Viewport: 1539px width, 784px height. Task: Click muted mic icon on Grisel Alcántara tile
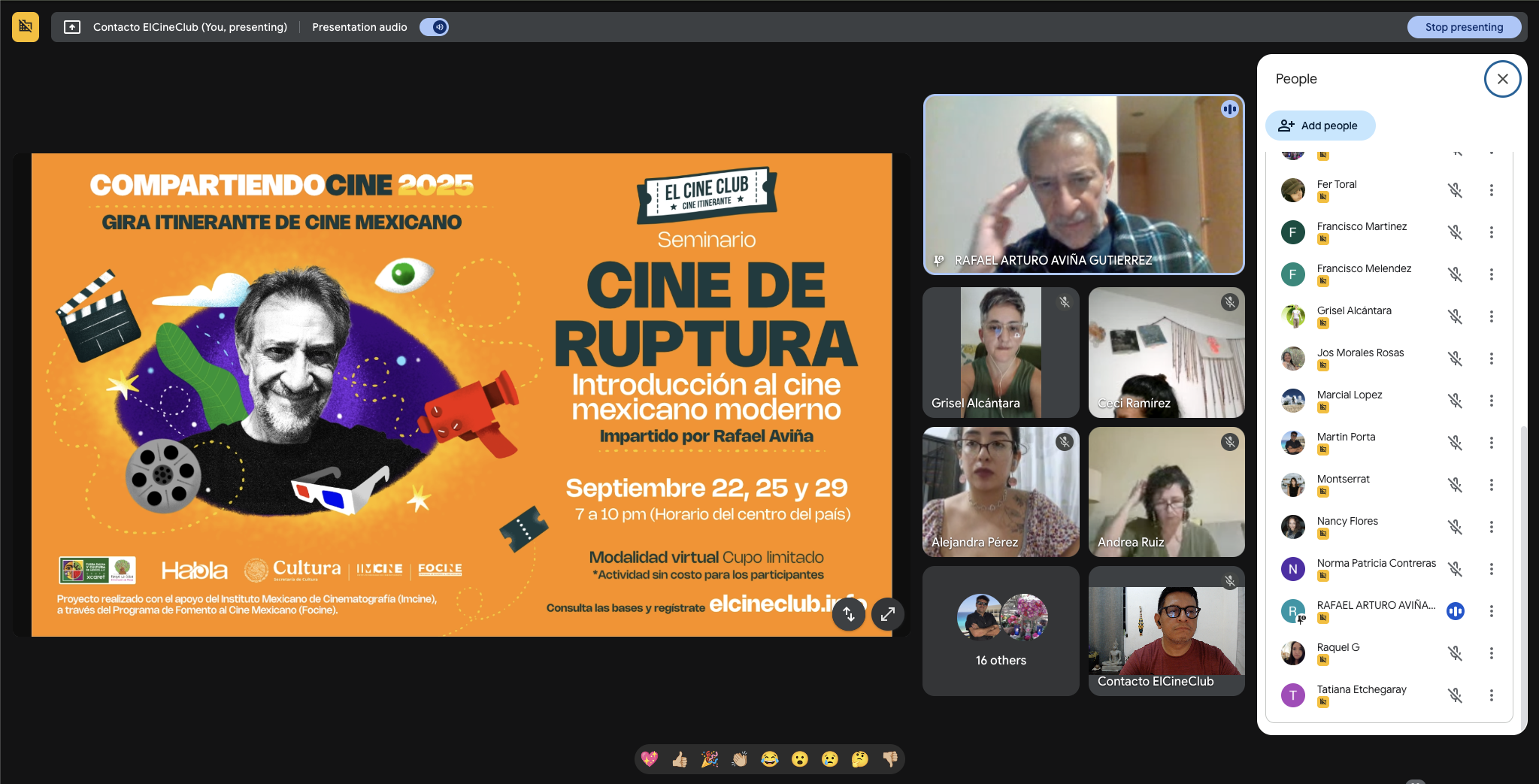tap(1064, 302)
